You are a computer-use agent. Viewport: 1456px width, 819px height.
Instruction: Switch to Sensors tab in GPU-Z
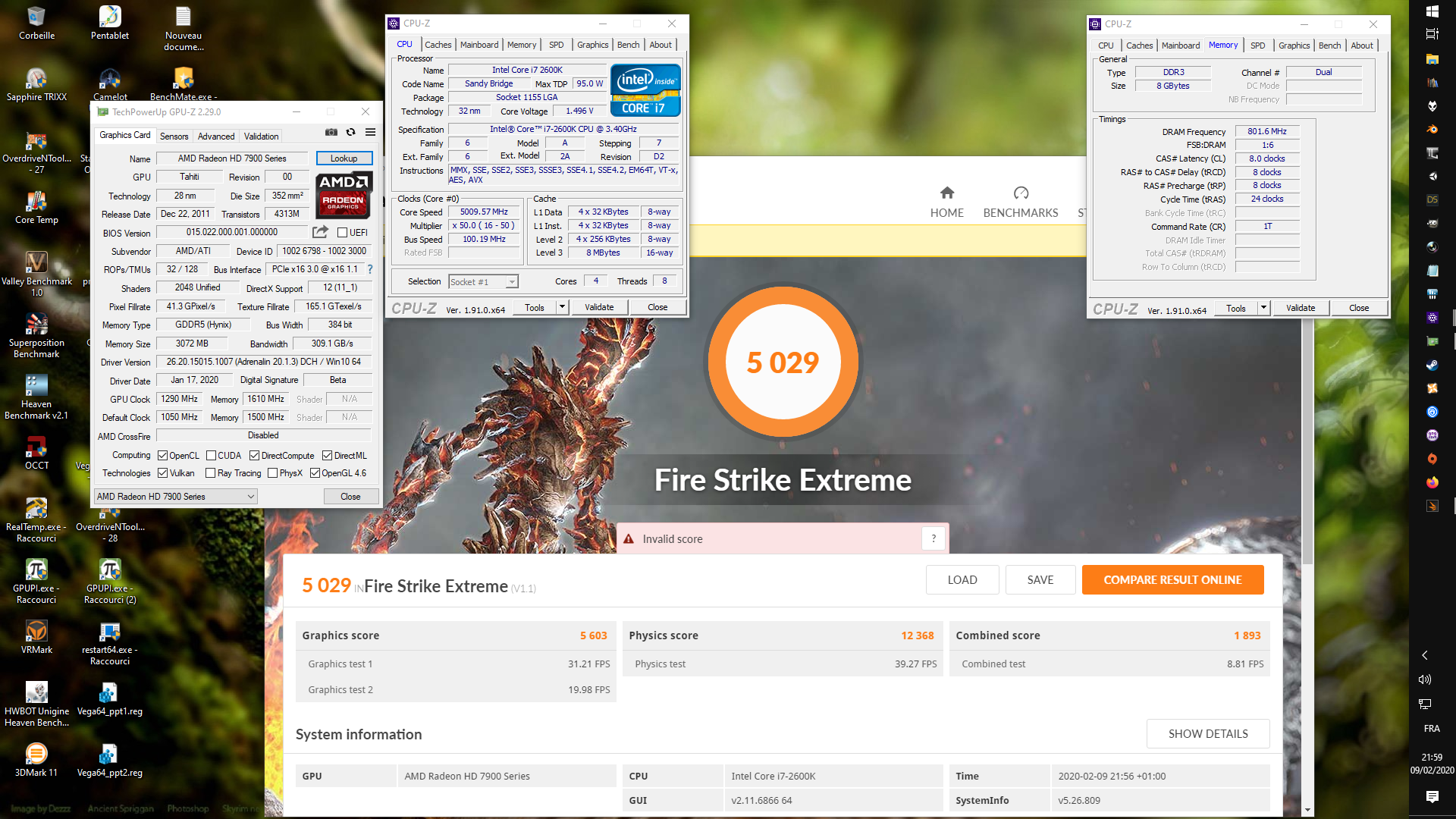pos(174,136)
